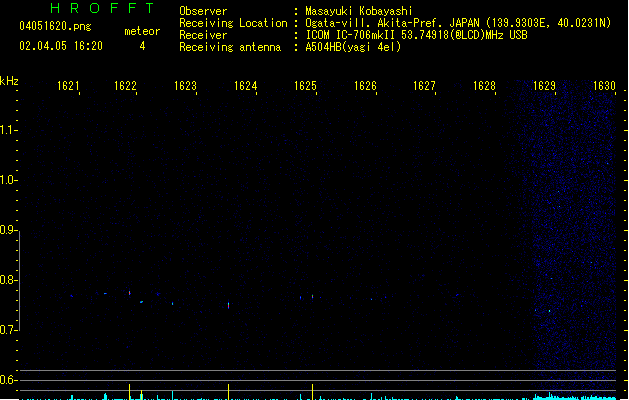Click the 1623 time axis marker
629x400 pixels.
pos(185,86)
